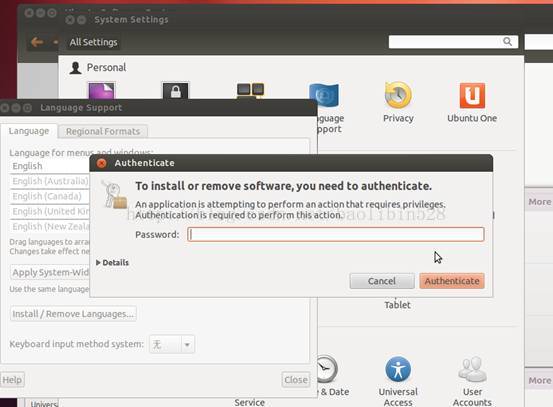Open the purple Appearance icon
553x407 pixels.
(102, 91)
